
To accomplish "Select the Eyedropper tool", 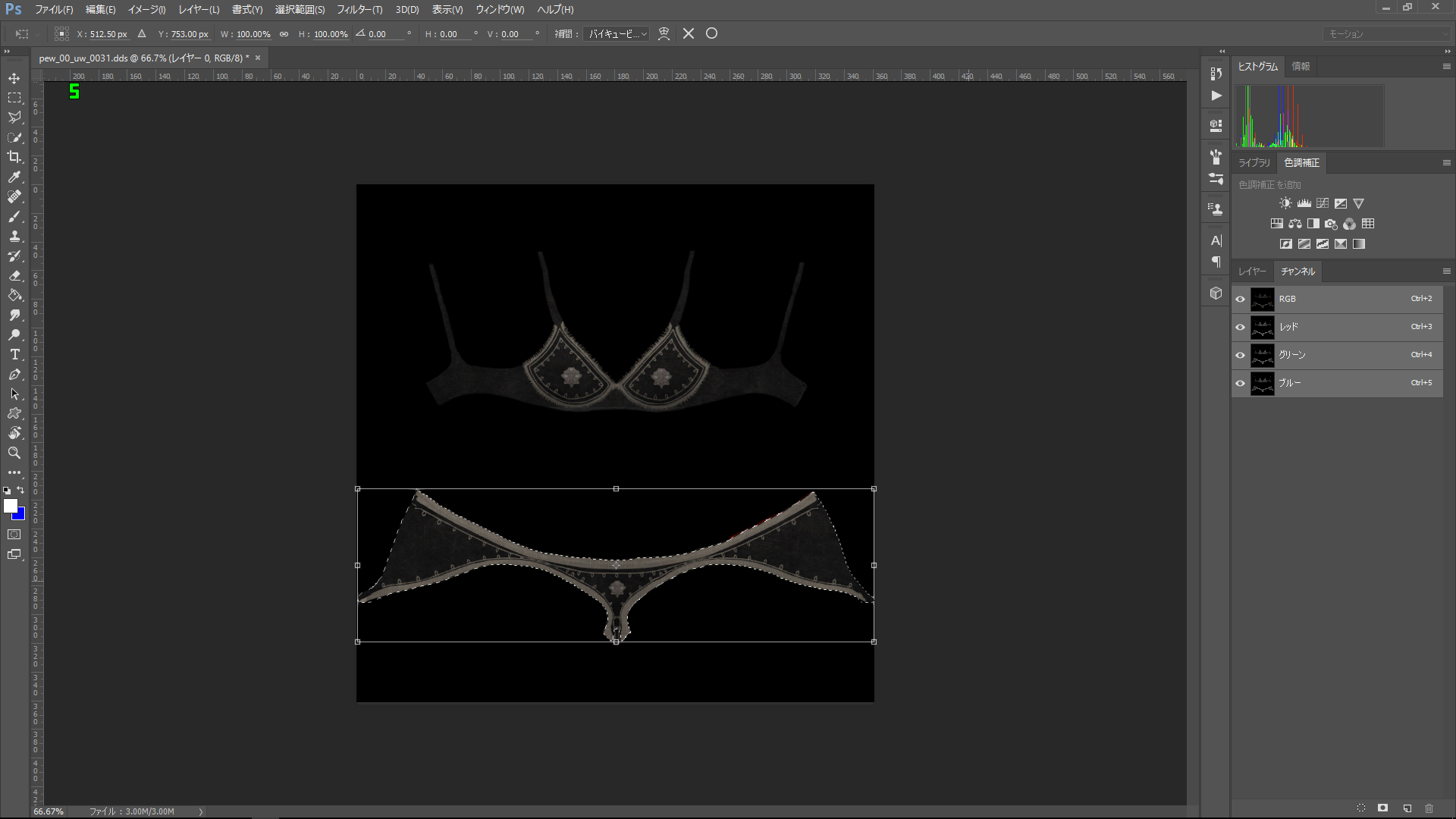I will pos(14,177).
